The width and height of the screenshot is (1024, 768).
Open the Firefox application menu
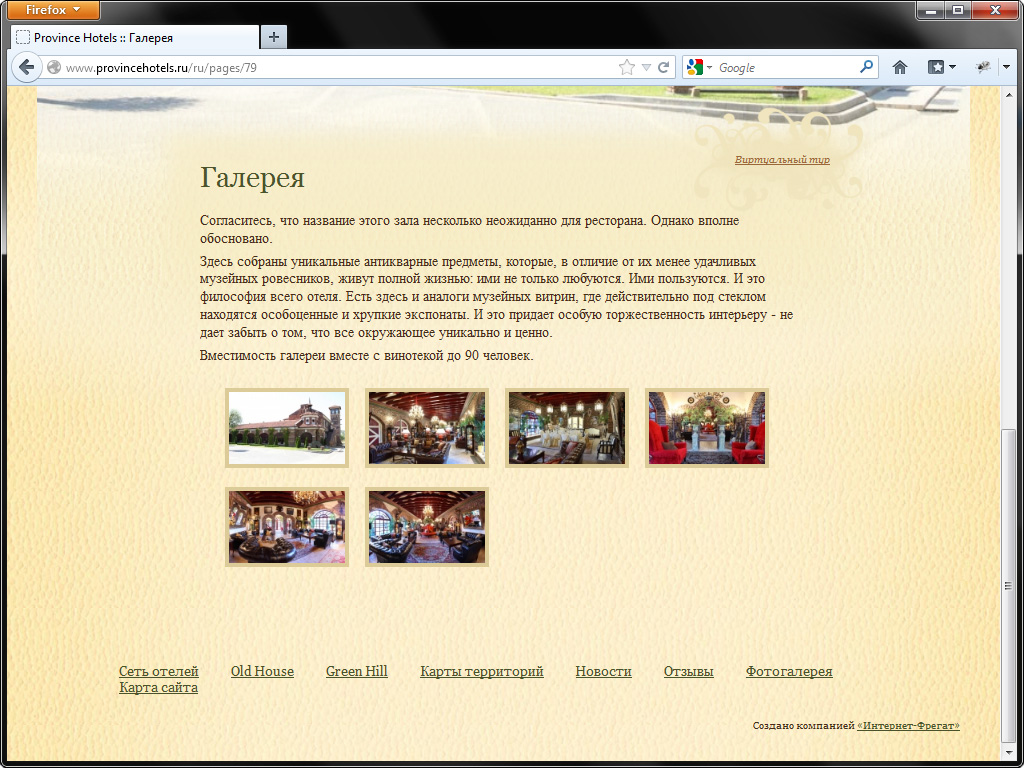54,10
